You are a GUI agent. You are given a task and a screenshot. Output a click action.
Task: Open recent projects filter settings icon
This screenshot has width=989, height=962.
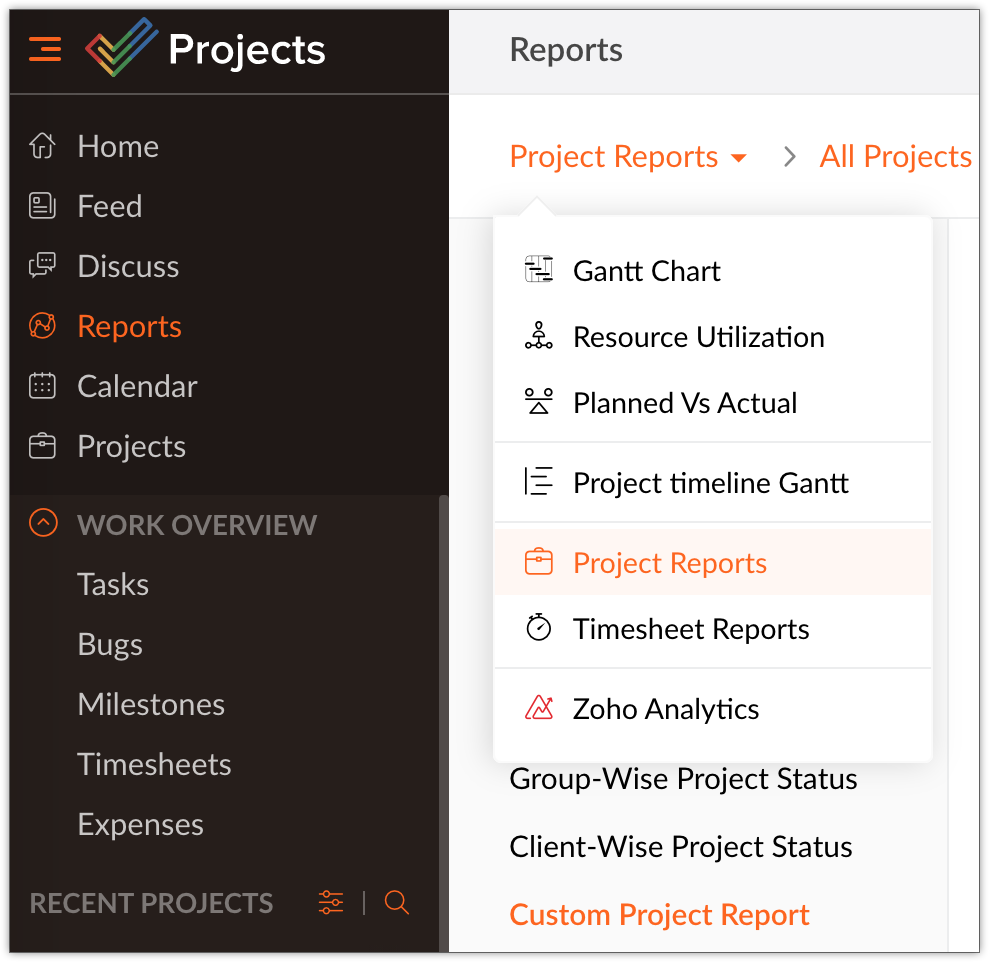coord(331,903)
